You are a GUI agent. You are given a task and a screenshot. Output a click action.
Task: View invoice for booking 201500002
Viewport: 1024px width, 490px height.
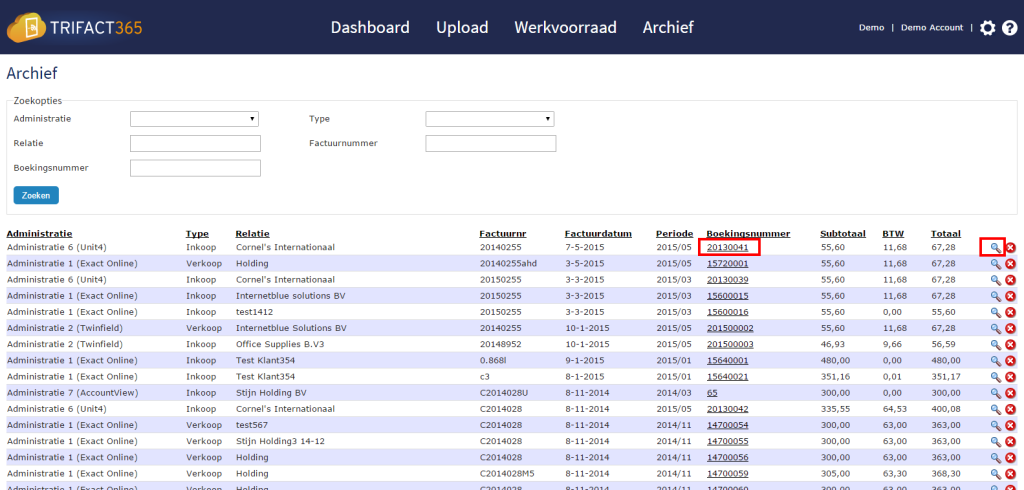995,328
